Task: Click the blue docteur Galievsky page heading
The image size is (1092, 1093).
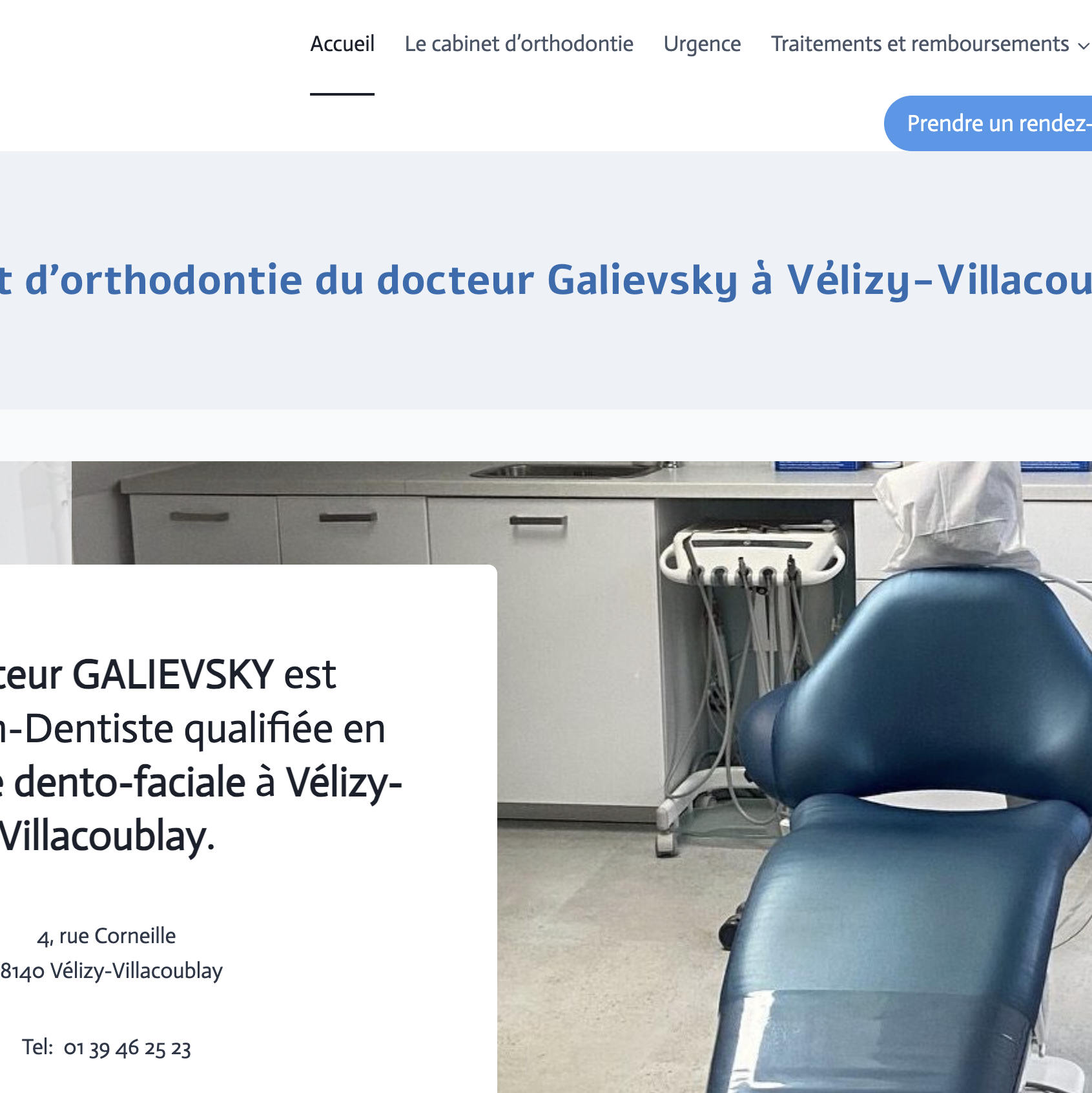Action: (546, 280)
